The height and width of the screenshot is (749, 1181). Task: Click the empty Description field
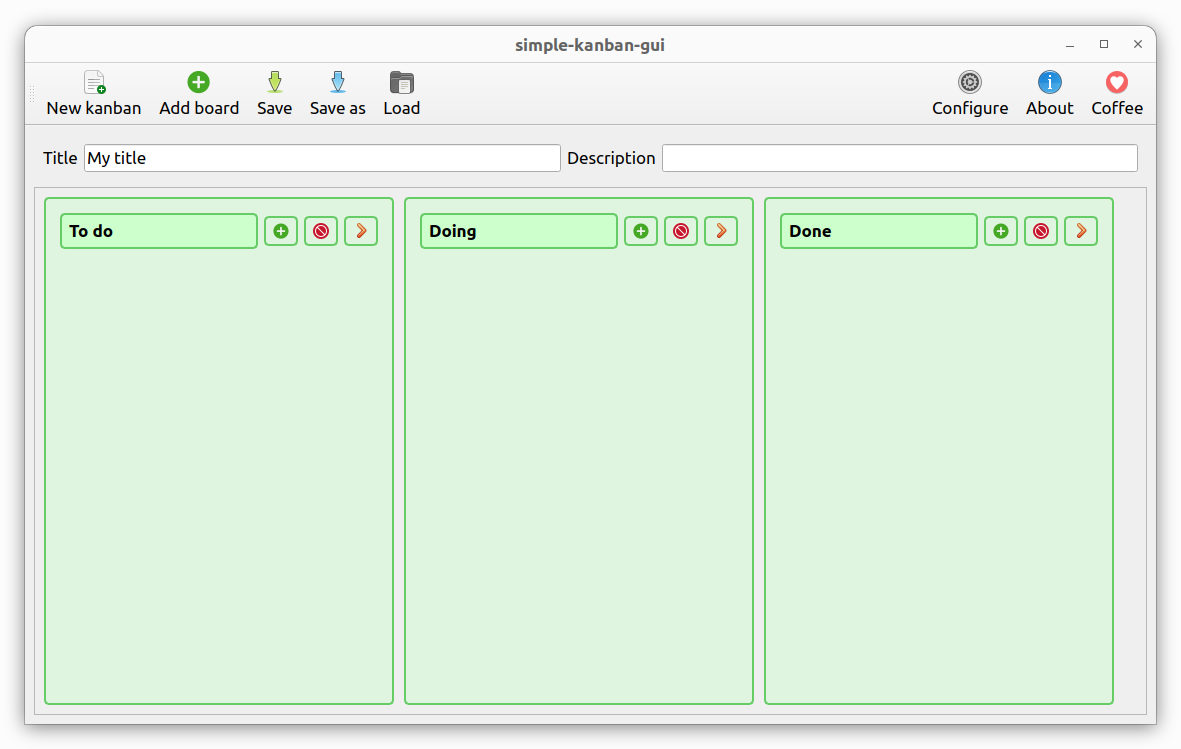click(x=898, y=158)
